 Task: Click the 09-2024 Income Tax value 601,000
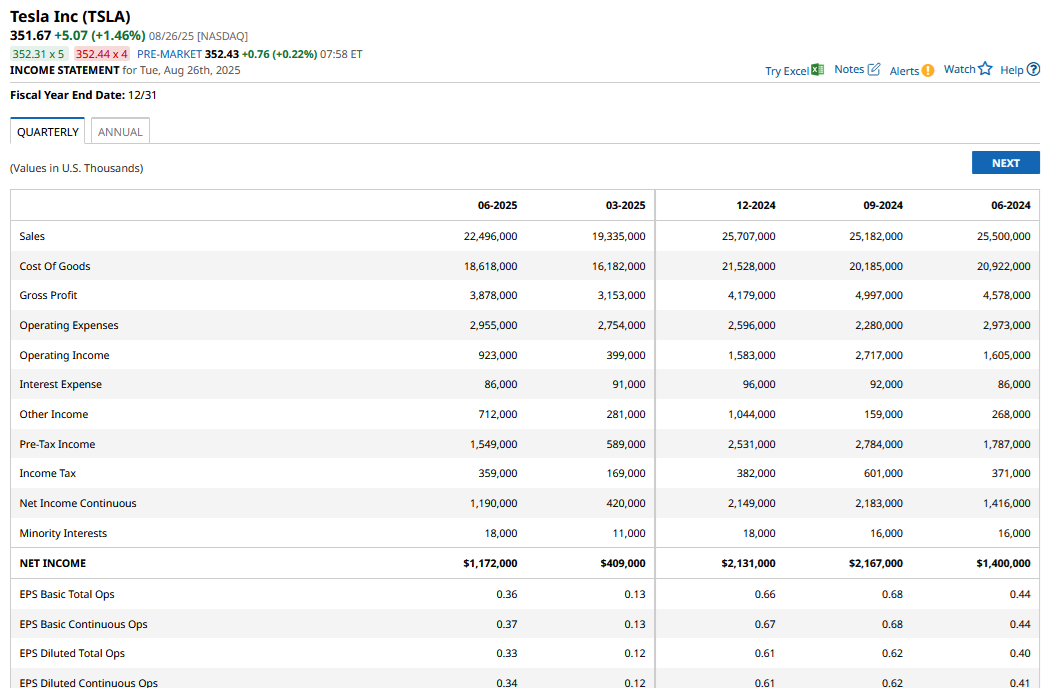[883, 474]
